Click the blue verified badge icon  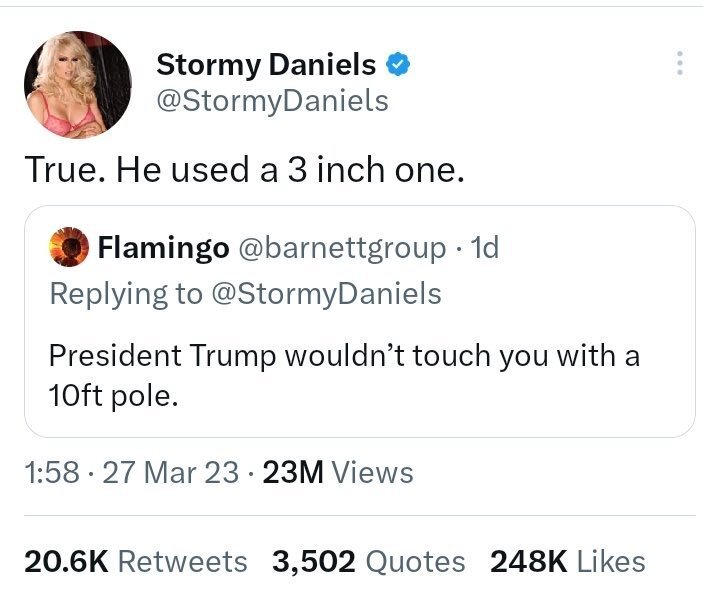pos(399,65)
